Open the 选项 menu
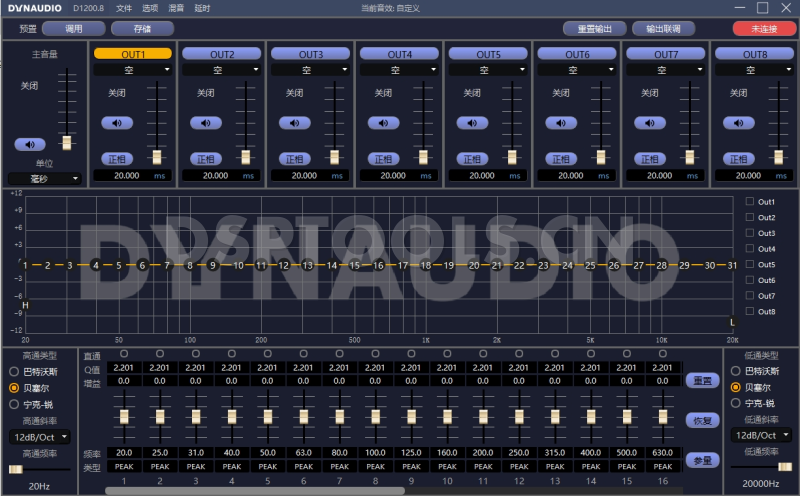The image size is (800, 496). point(150,8)
